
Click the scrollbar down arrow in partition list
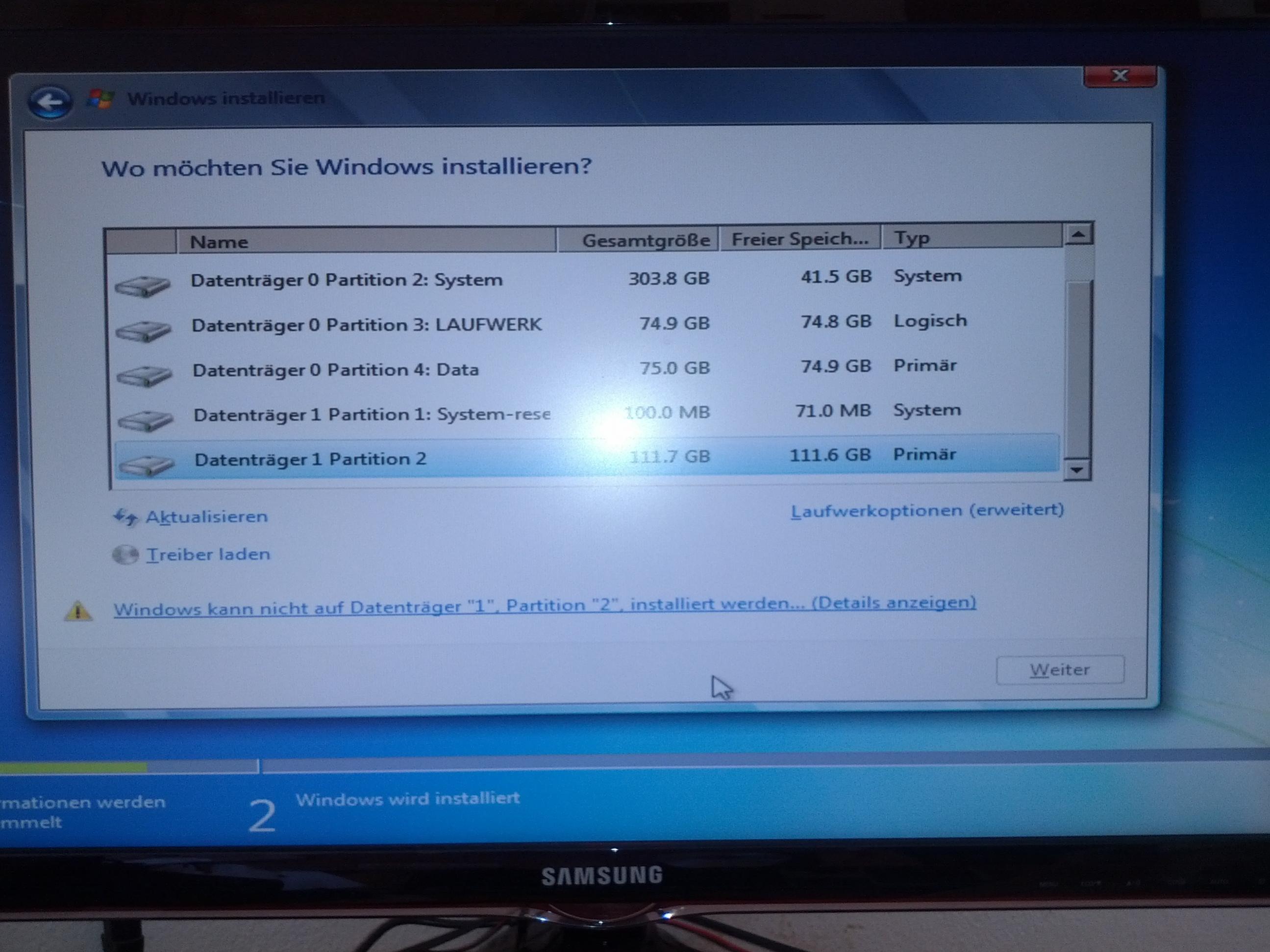point(1077,470)
